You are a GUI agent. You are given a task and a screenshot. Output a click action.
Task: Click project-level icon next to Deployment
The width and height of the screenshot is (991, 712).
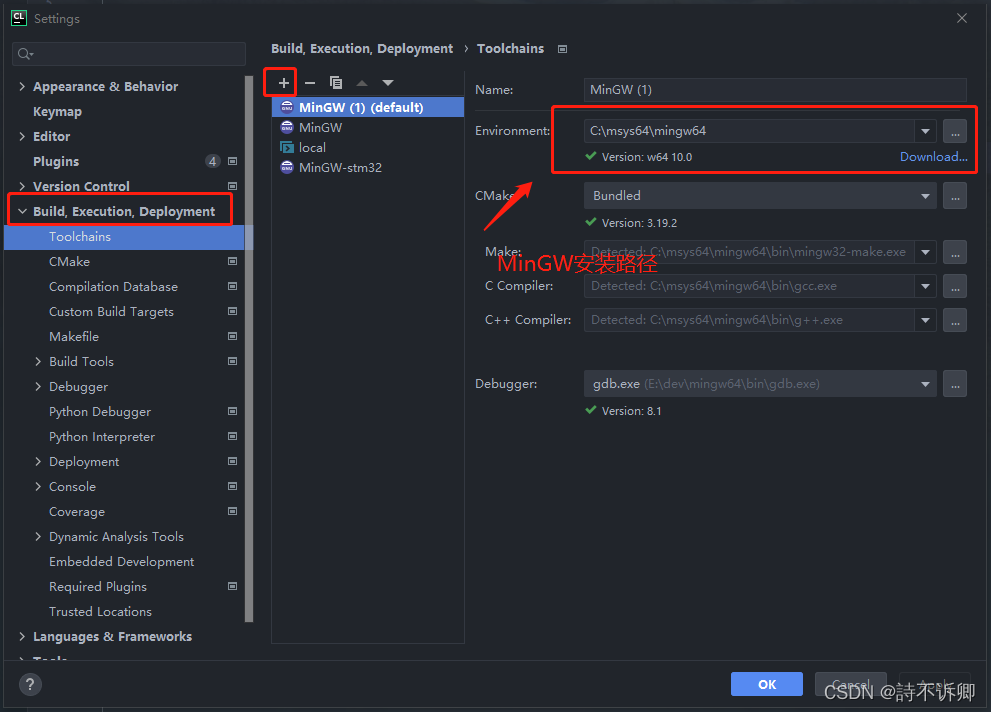pos(233,461)
